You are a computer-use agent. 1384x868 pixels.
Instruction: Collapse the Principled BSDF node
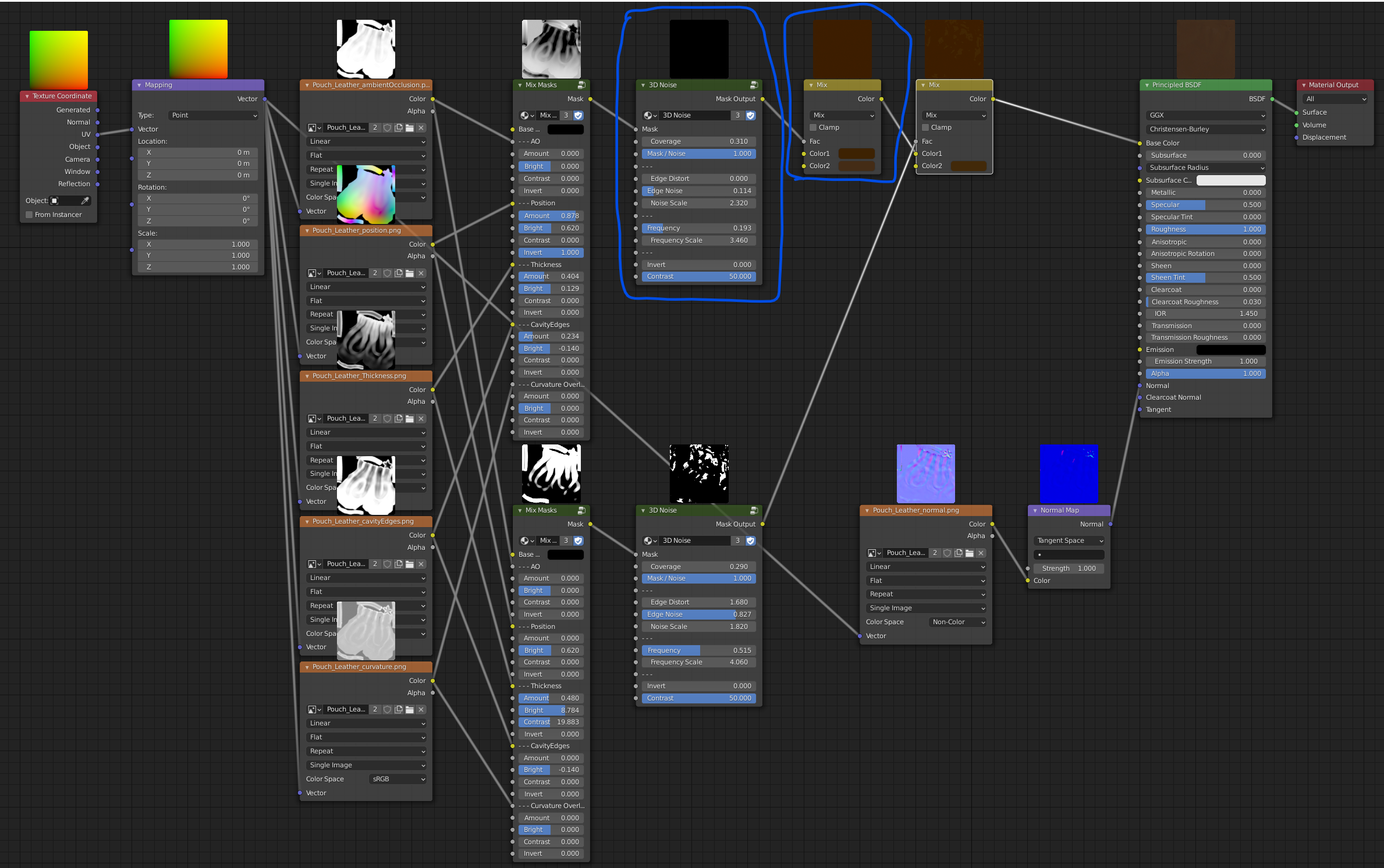tap(1147, 86)
